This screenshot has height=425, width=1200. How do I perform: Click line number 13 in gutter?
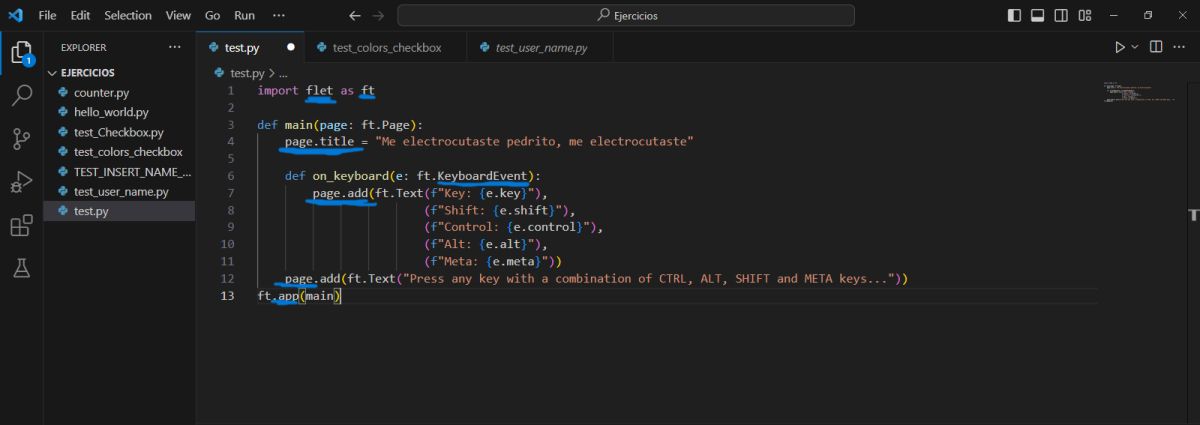pos(227,296)
